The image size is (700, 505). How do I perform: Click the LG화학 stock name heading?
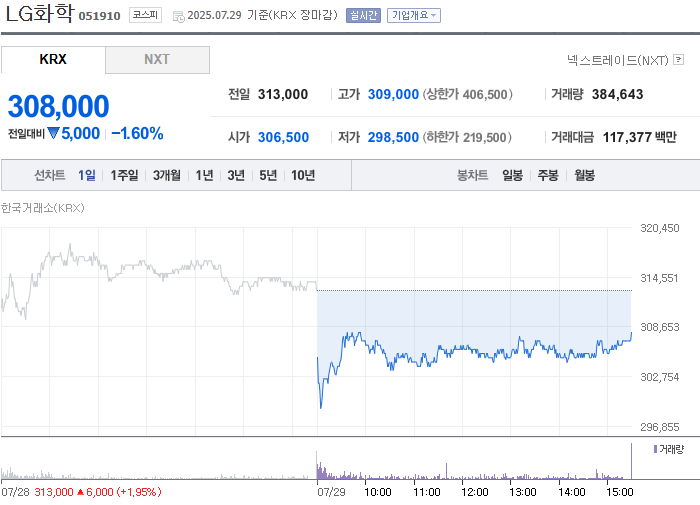(x=39, y=14)
